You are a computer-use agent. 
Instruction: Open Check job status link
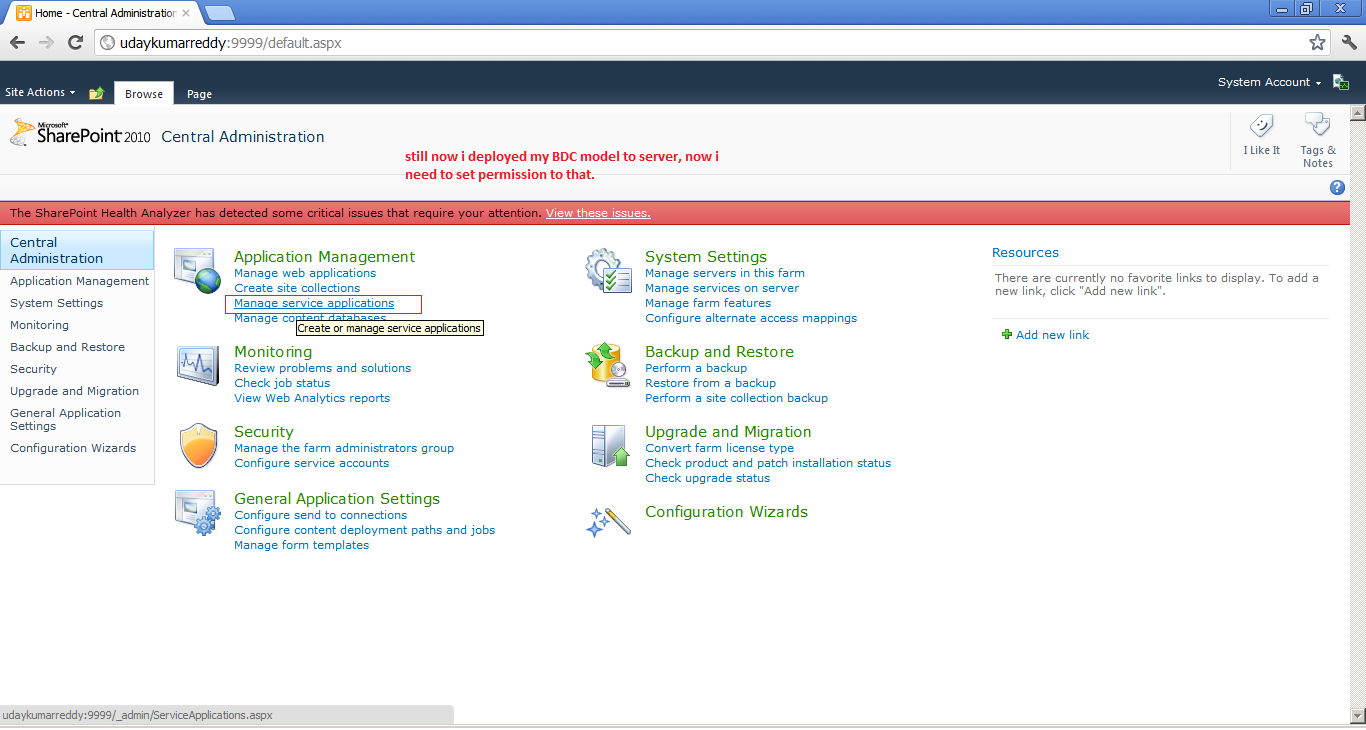(x=282, y=383)
